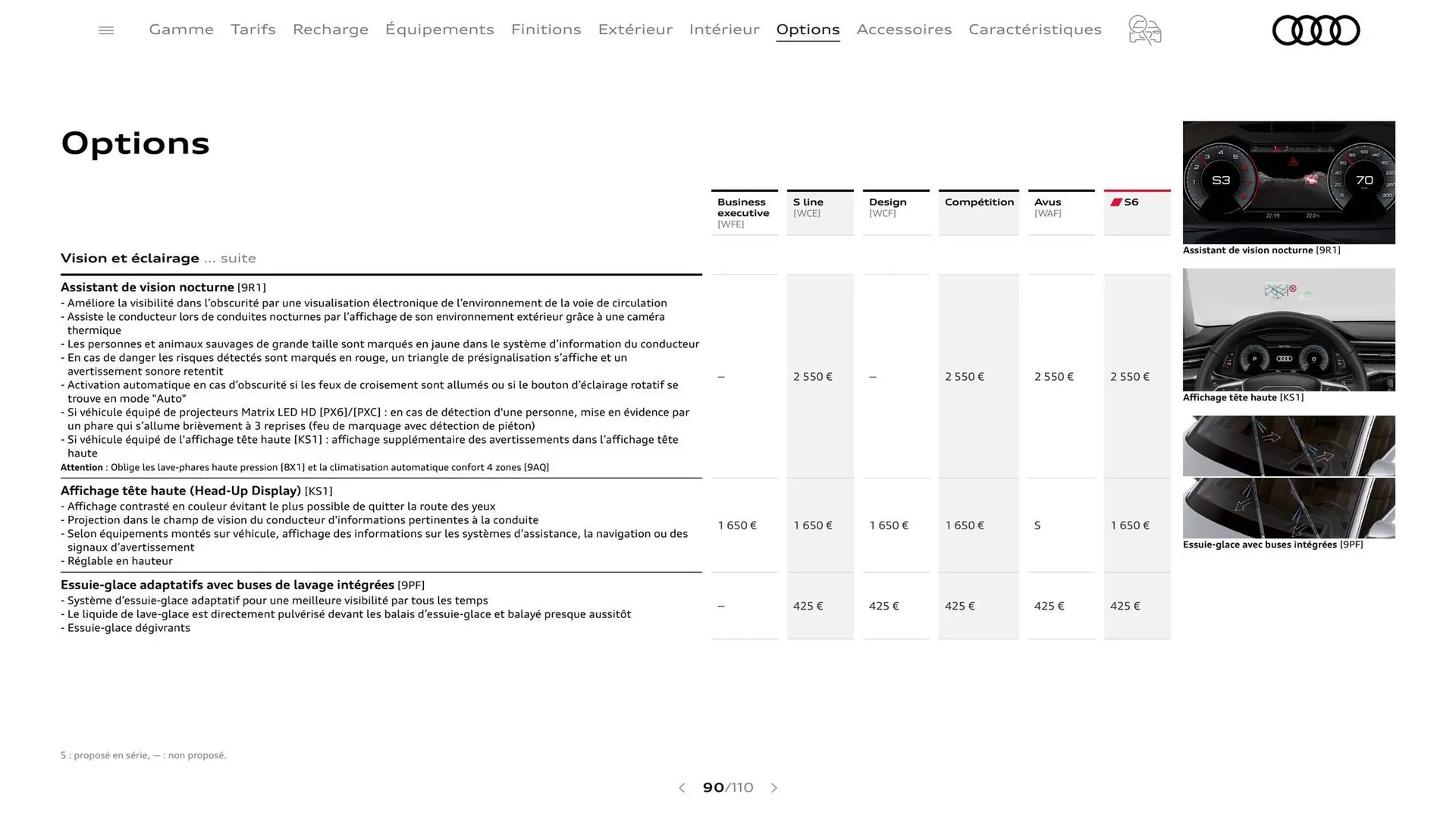Click the Affichage tête haute thumbnail
This screenshot has height=819, width=1456.
(x=1288, y=330)
